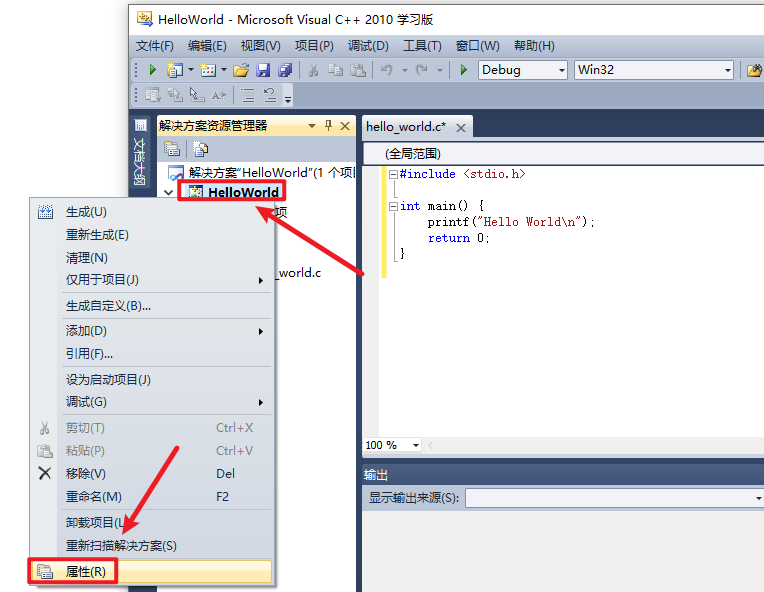Close the hello_world.c tab
The image size is (764, 592).
pyautogui.click(x=460, y=128)
